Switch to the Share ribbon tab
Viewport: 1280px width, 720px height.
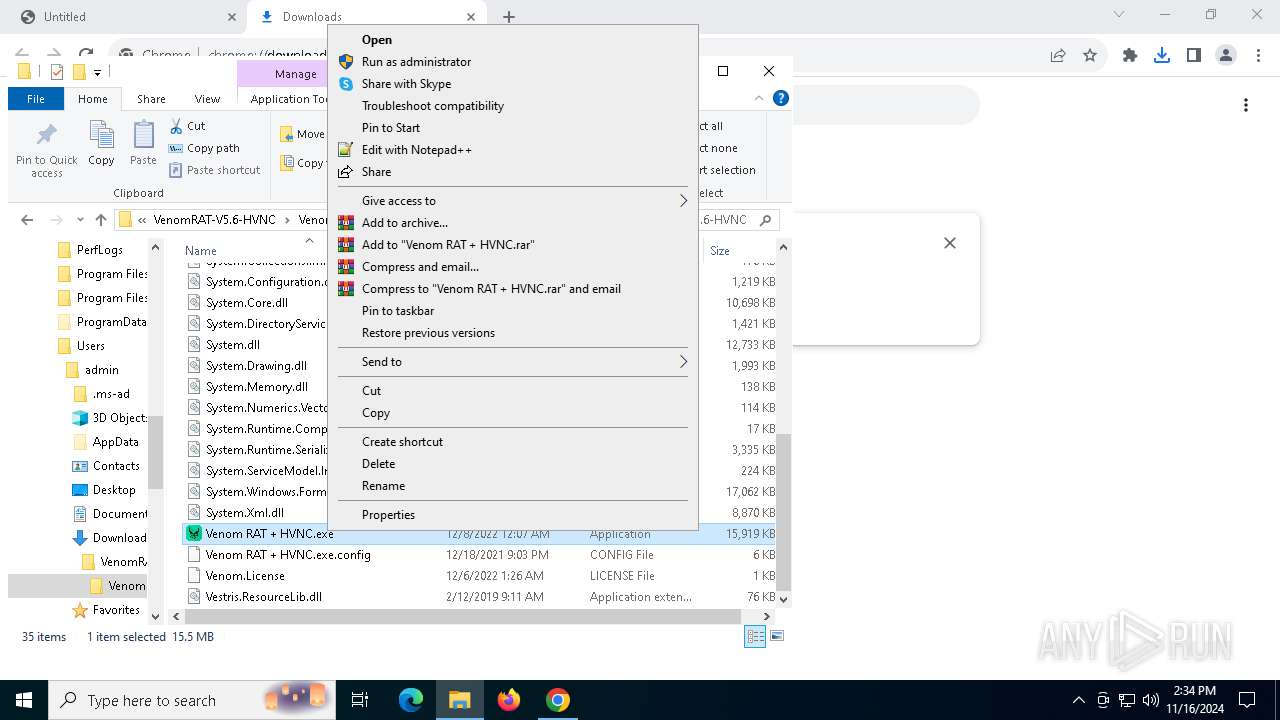tap(151, 99)
